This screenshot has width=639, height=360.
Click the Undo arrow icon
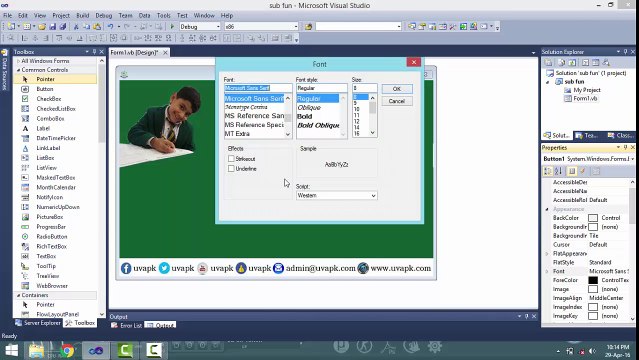(x=110, y=27)
